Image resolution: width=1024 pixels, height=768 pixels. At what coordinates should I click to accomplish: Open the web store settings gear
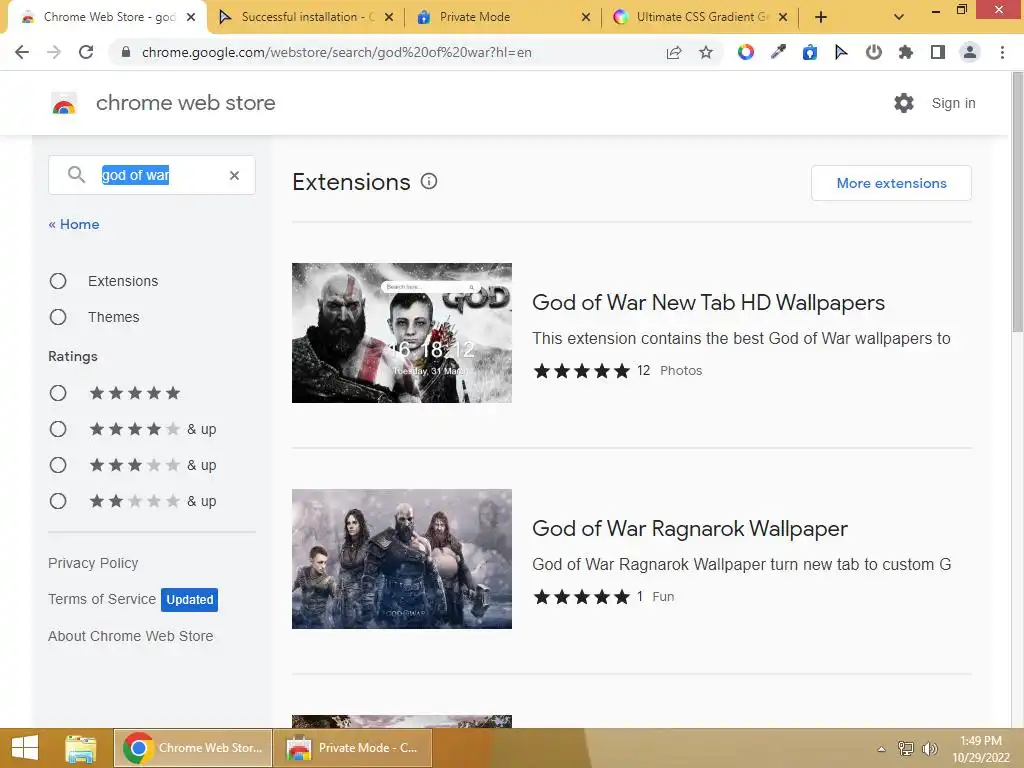click(904, 103)
